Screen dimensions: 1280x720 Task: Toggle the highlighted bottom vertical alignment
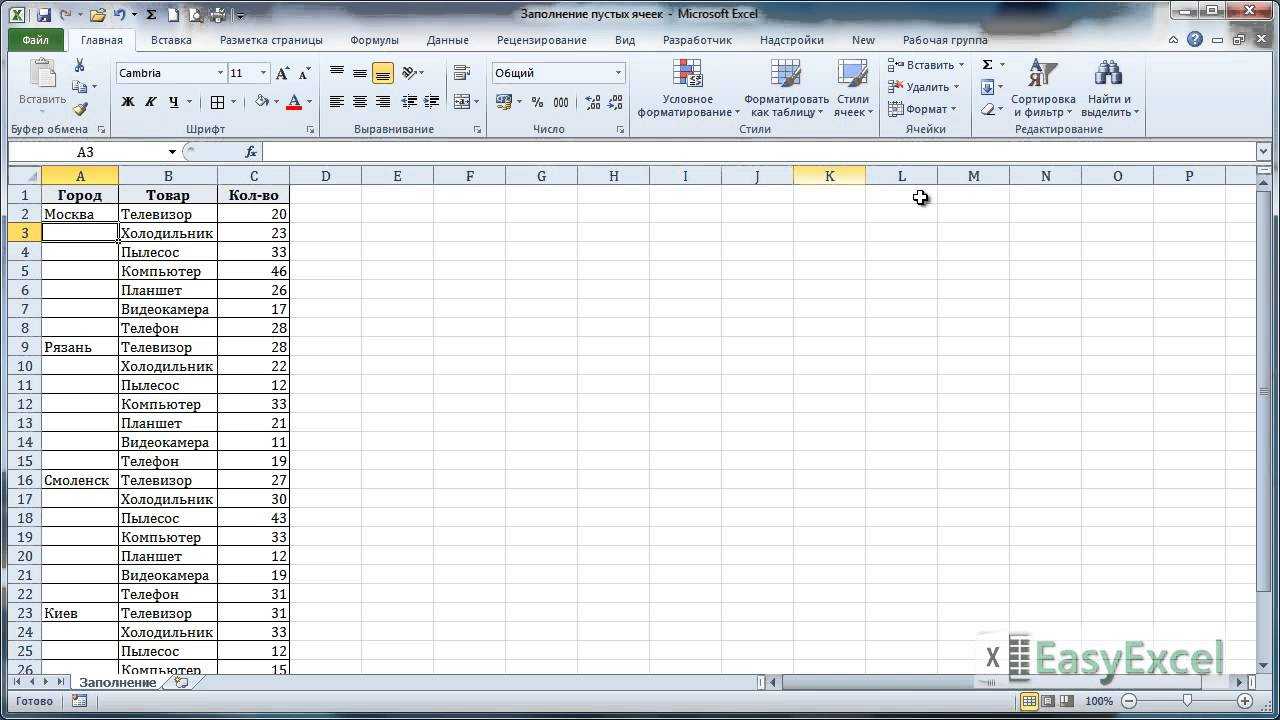(382, 73)
